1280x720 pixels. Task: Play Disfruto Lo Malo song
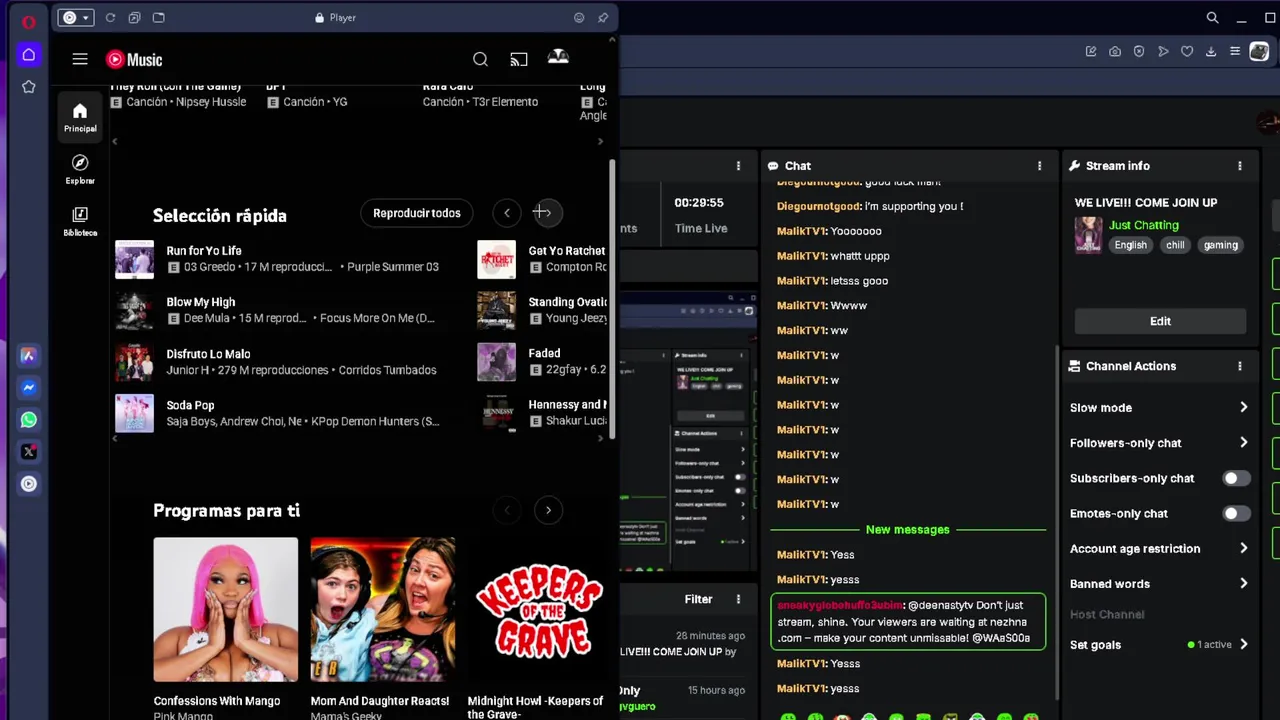coord(134,362)
